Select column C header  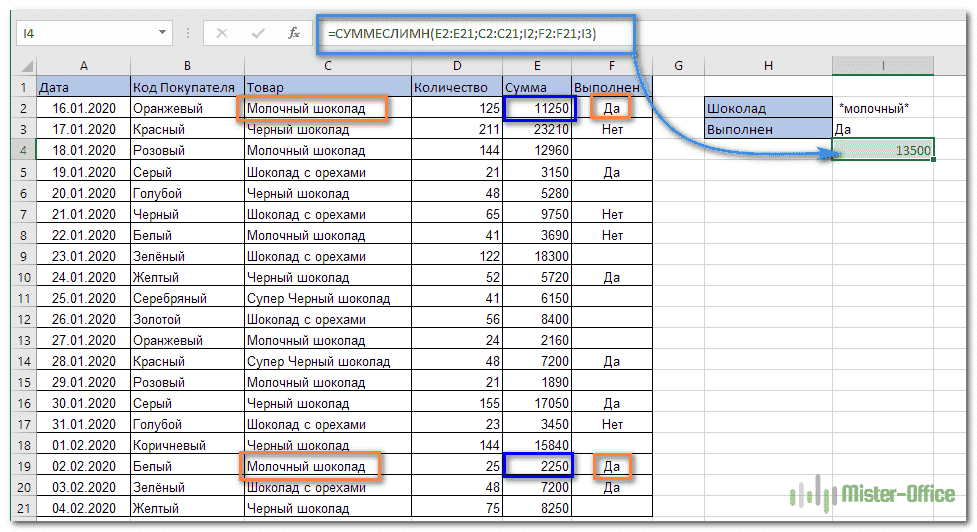coord(327,66)
